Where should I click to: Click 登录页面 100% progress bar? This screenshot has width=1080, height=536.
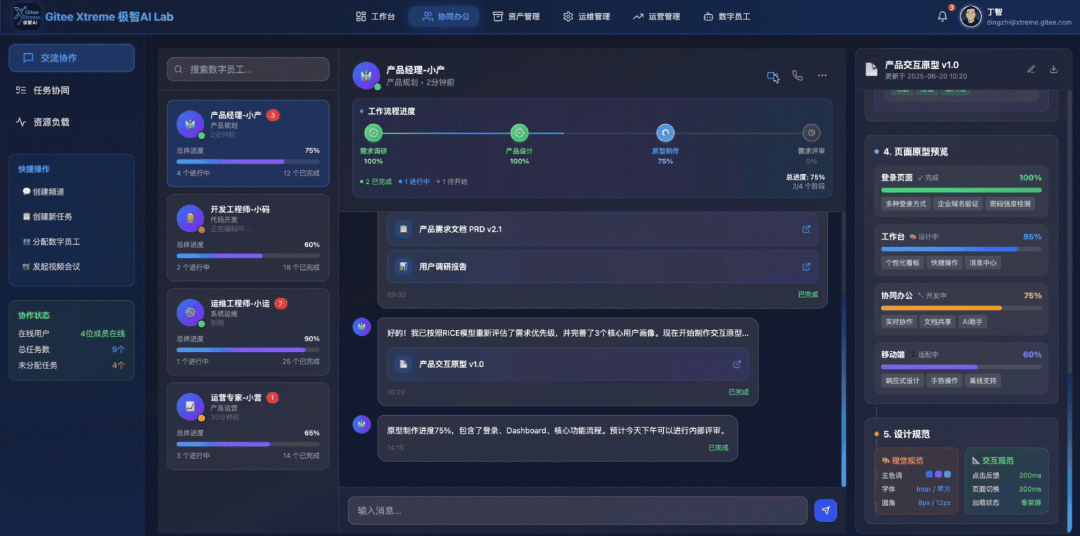tap(961, 189)
